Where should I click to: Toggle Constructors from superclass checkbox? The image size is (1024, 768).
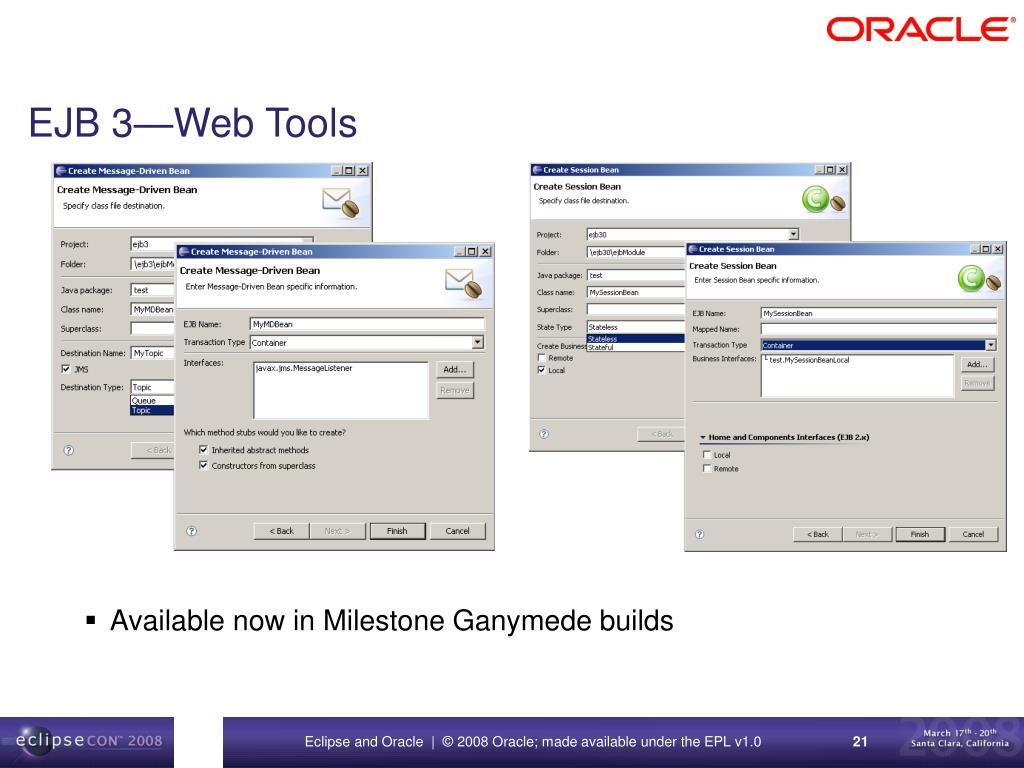pyautogui.click(x=204, y=466)
